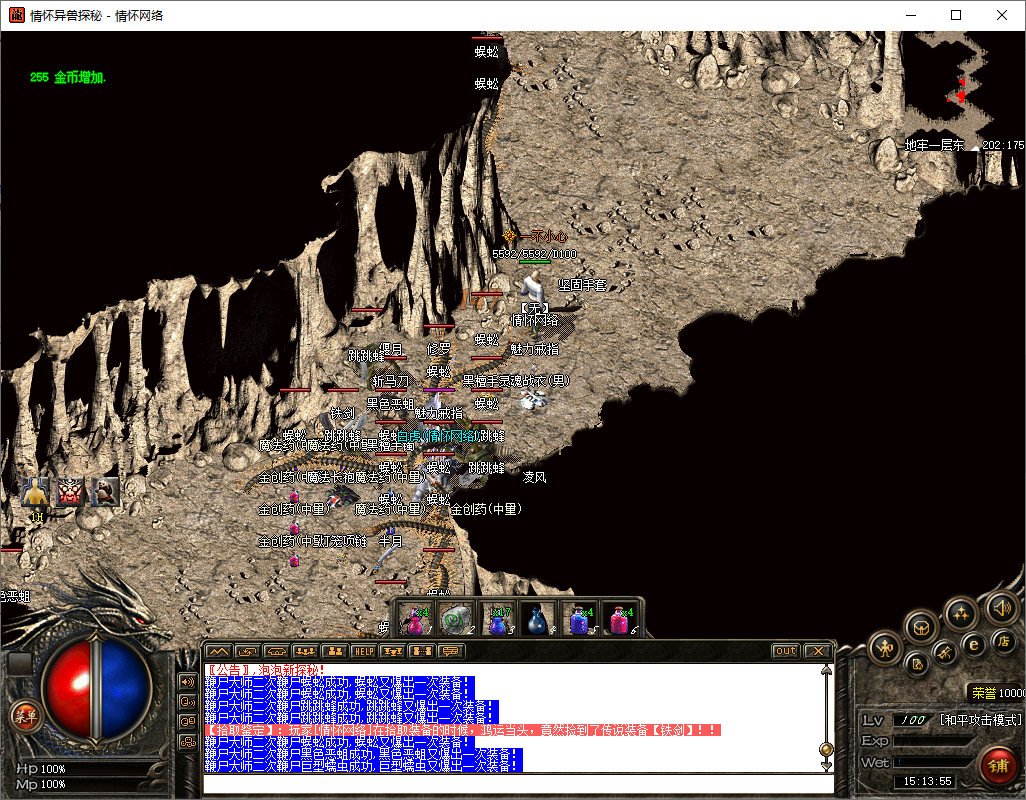This screenshot has width=1026, height=800.
Task: Click the 修罗 item label
Action: coord(438,349)
